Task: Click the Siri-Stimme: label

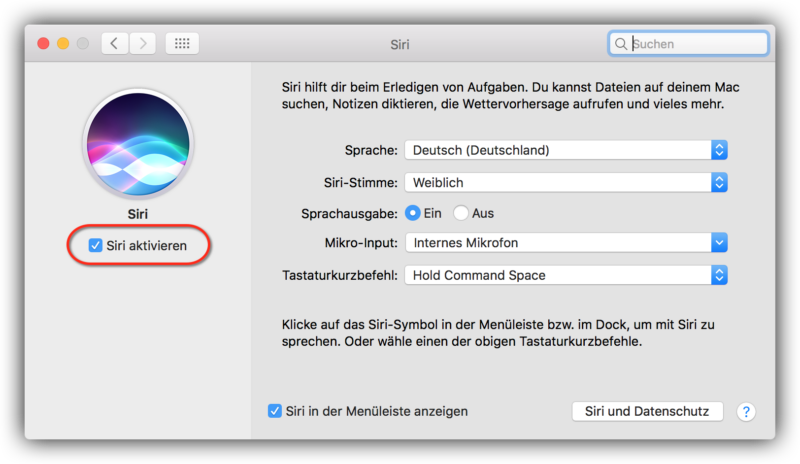Action: 361,182
